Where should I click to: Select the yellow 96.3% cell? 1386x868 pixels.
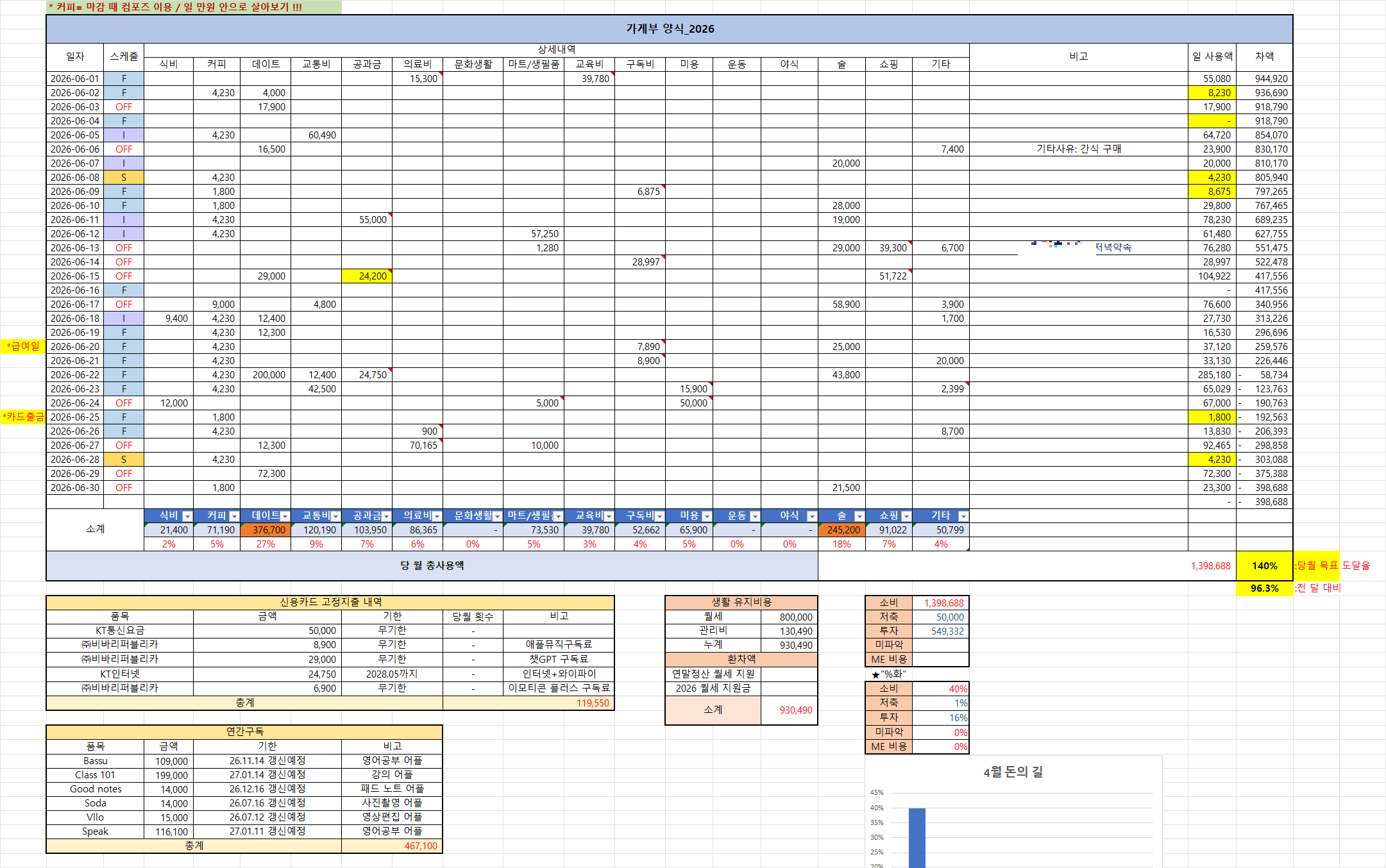pos(1264,588)
